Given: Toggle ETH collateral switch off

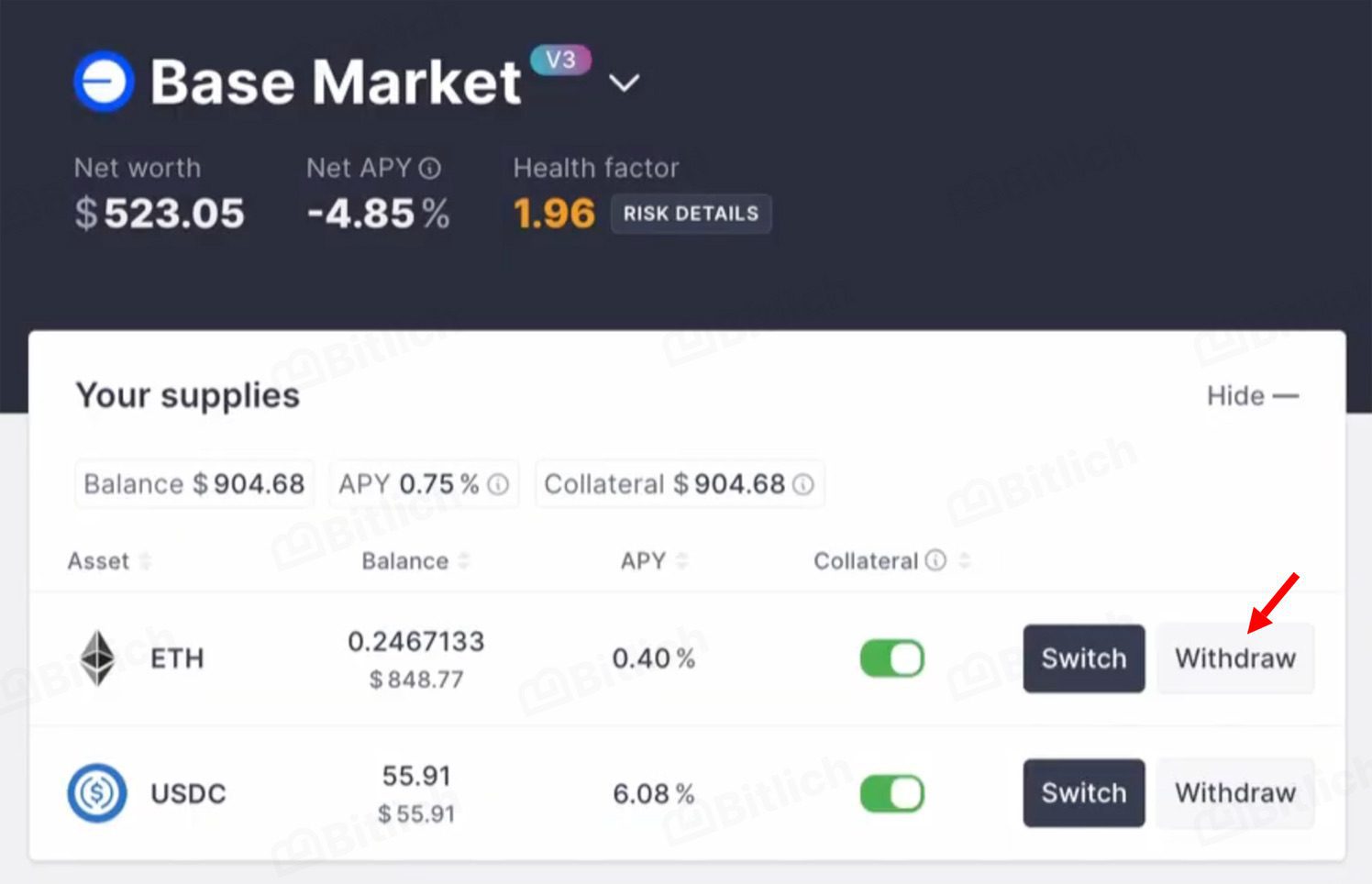Looking at the screenshot, I should (891, 658).
